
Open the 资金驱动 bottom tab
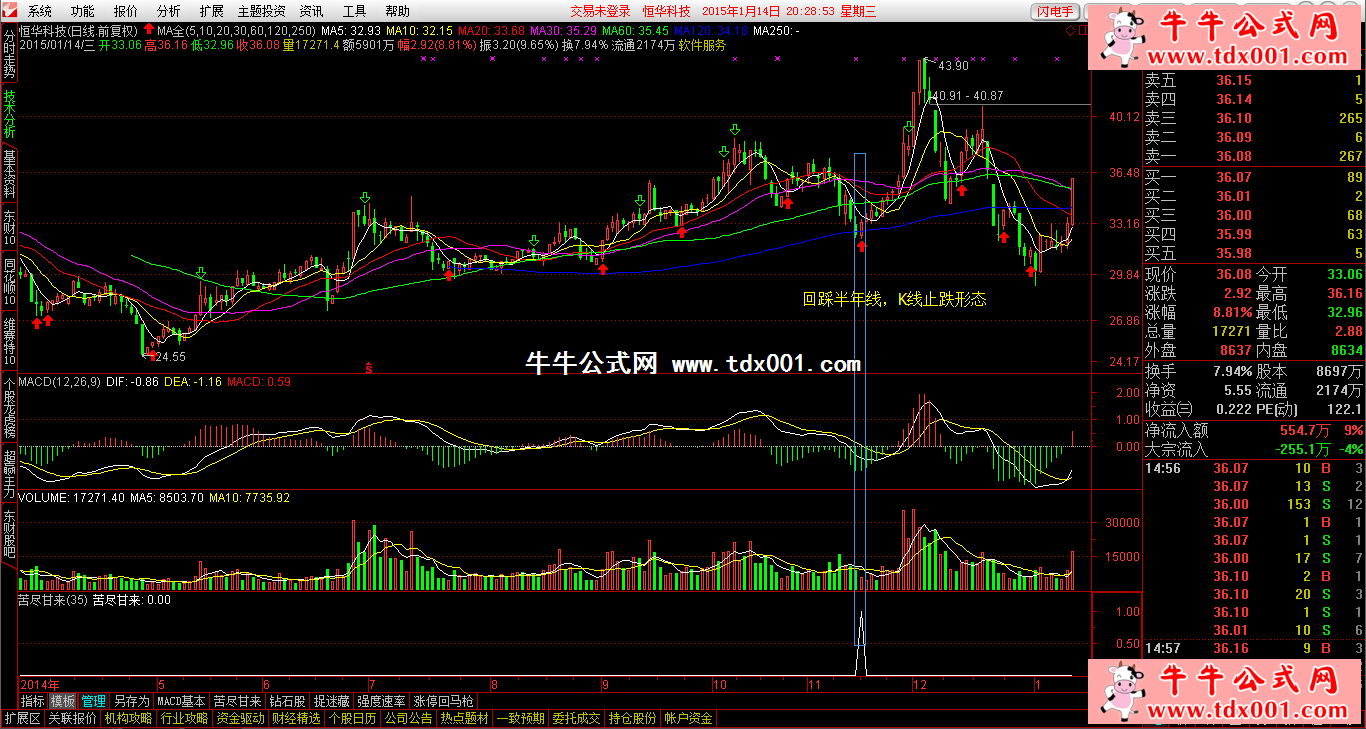coord(240,718)
